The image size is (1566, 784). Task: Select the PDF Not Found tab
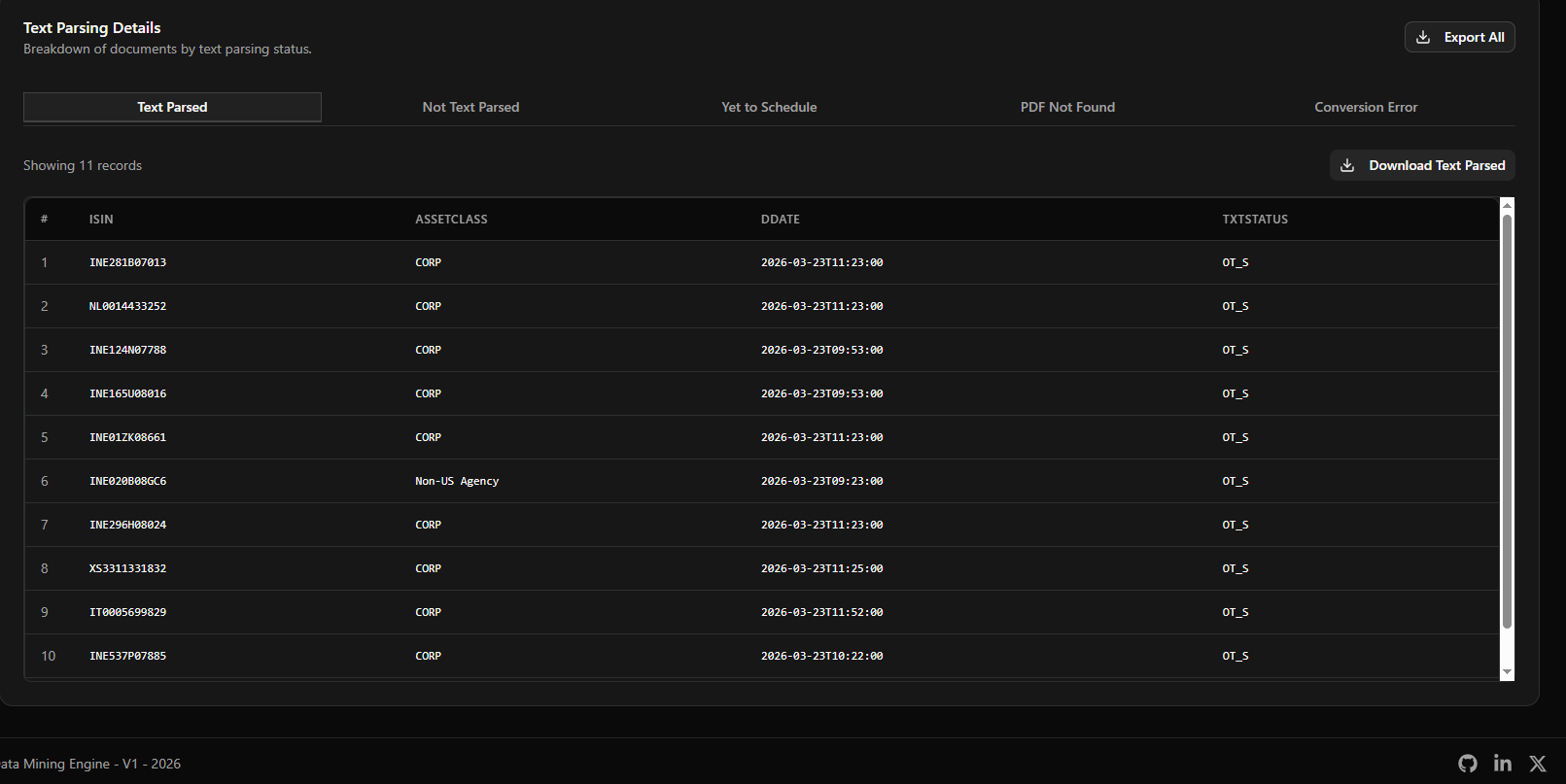[x=1067, y=107]
